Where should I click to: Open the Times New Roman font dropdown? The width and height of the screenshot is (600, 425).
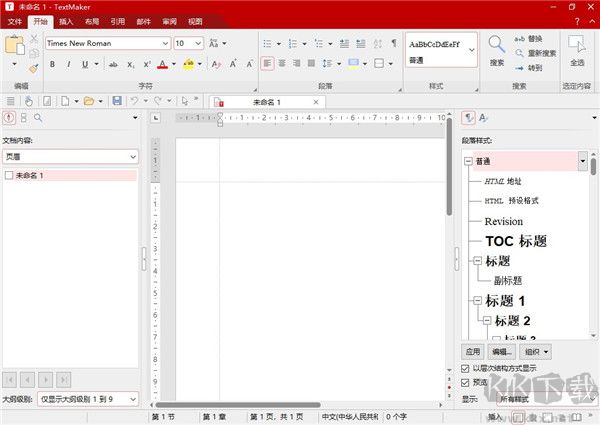165,44
